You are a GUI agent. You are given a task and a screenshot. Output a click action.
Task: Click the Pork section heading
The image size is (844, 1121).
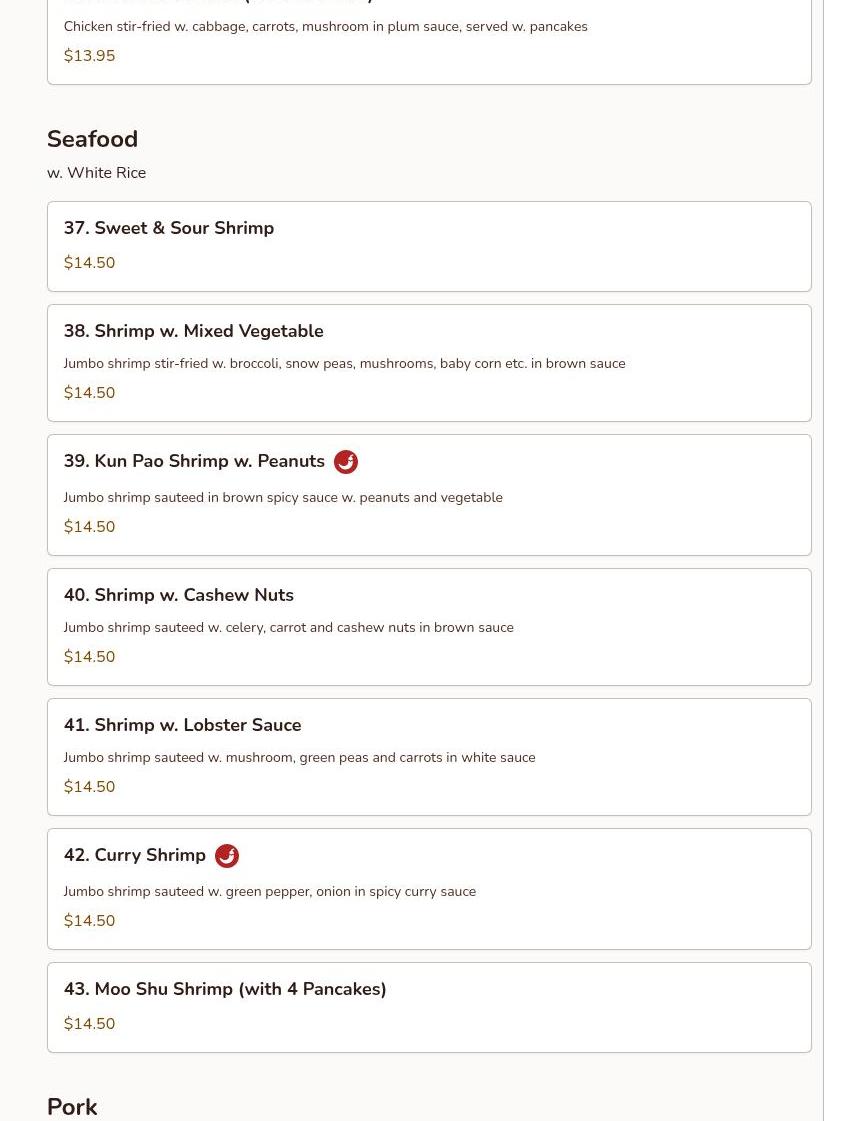point(72,1106)
